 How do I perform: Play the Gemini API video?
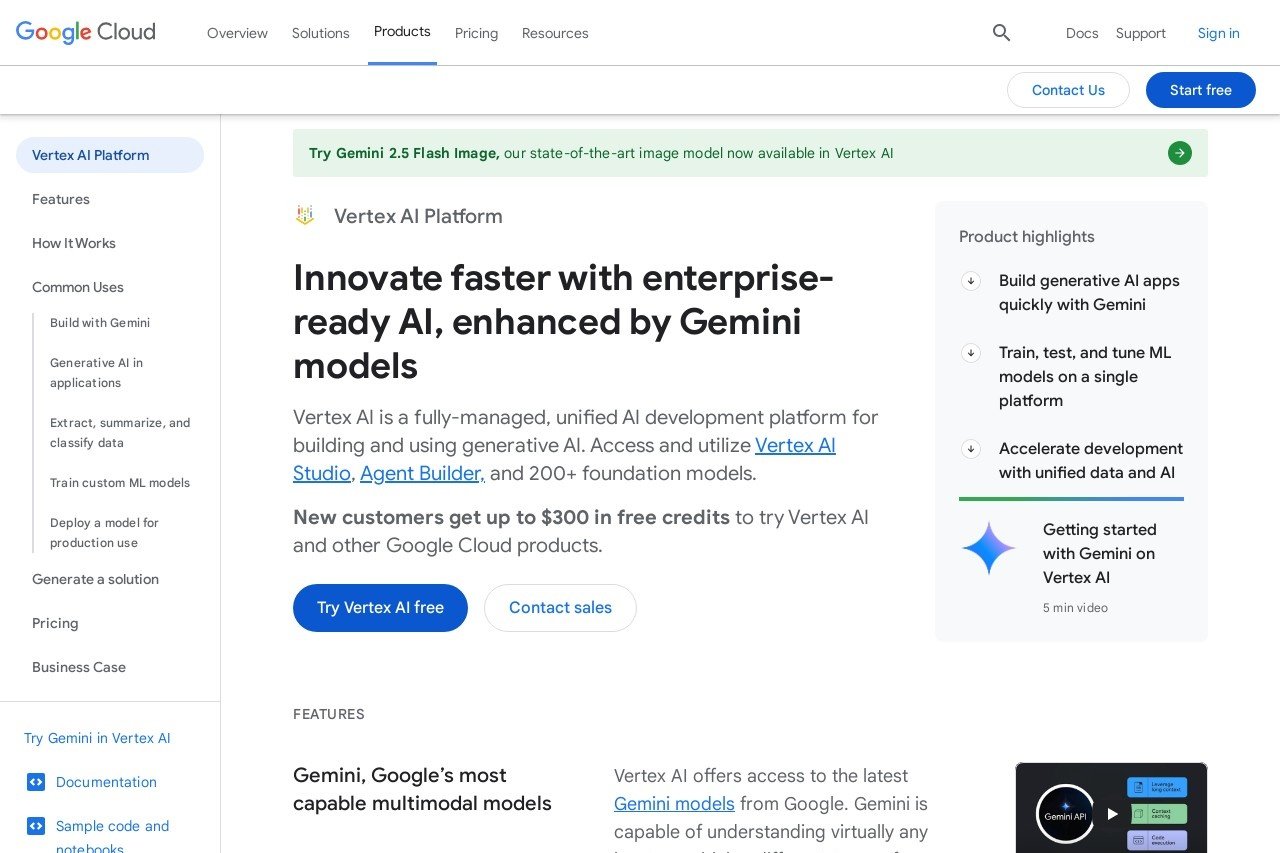point(1112,814)
